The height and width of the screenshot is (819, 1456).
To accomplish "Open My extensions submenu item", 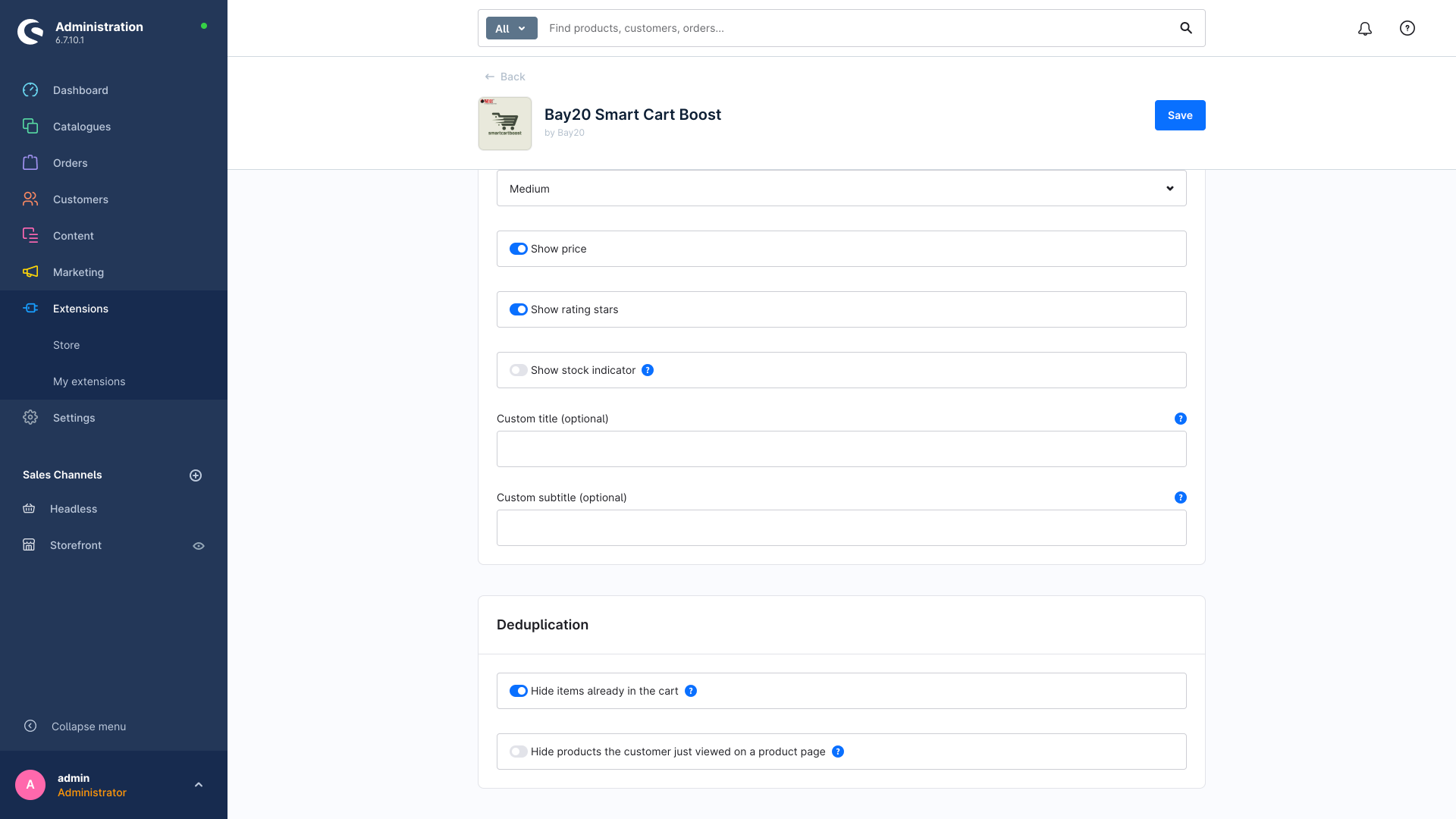I will click(x=89, y=381).
